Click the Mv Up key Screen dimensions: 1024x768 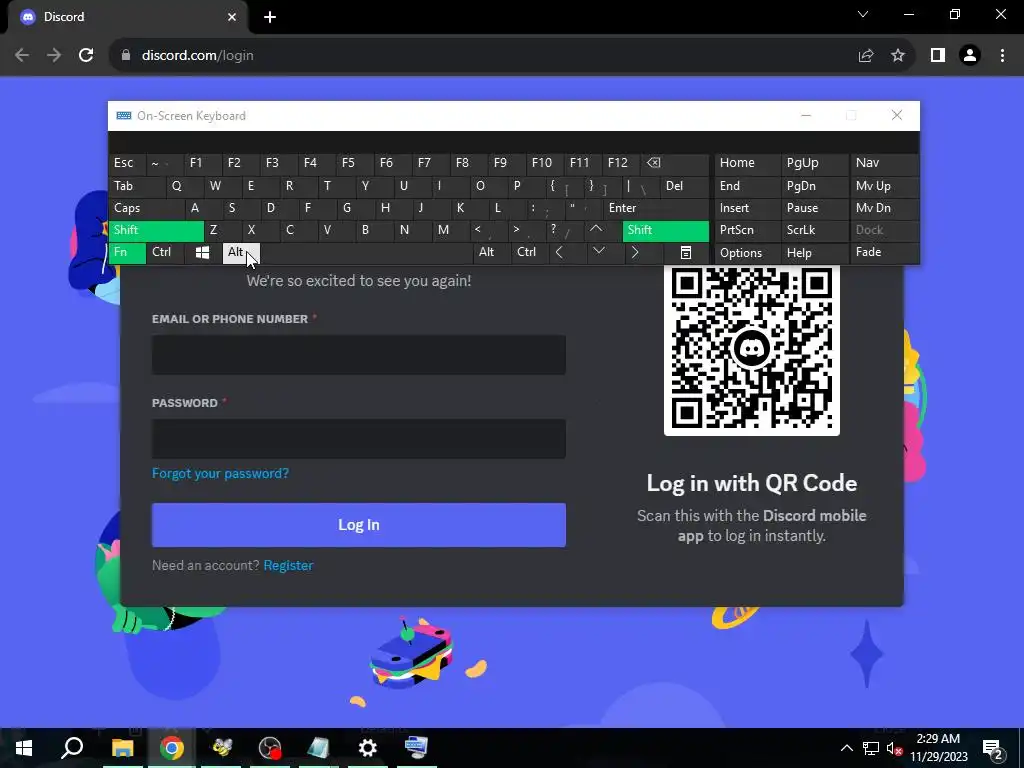(x=885, y=186)
